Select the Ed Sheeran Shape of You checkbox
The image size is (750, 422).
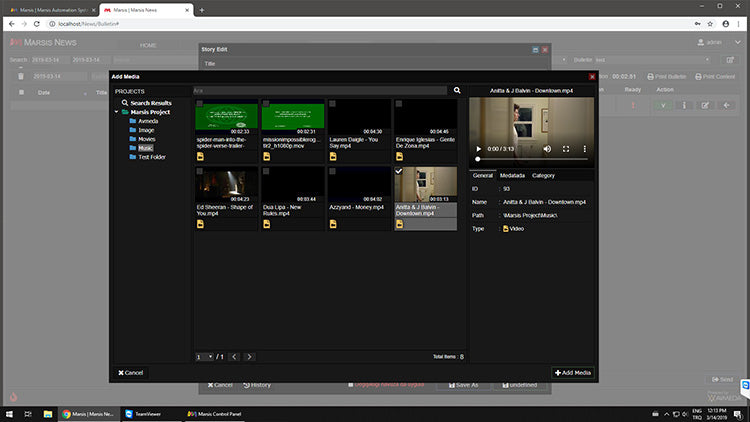(x=200, y=171)
